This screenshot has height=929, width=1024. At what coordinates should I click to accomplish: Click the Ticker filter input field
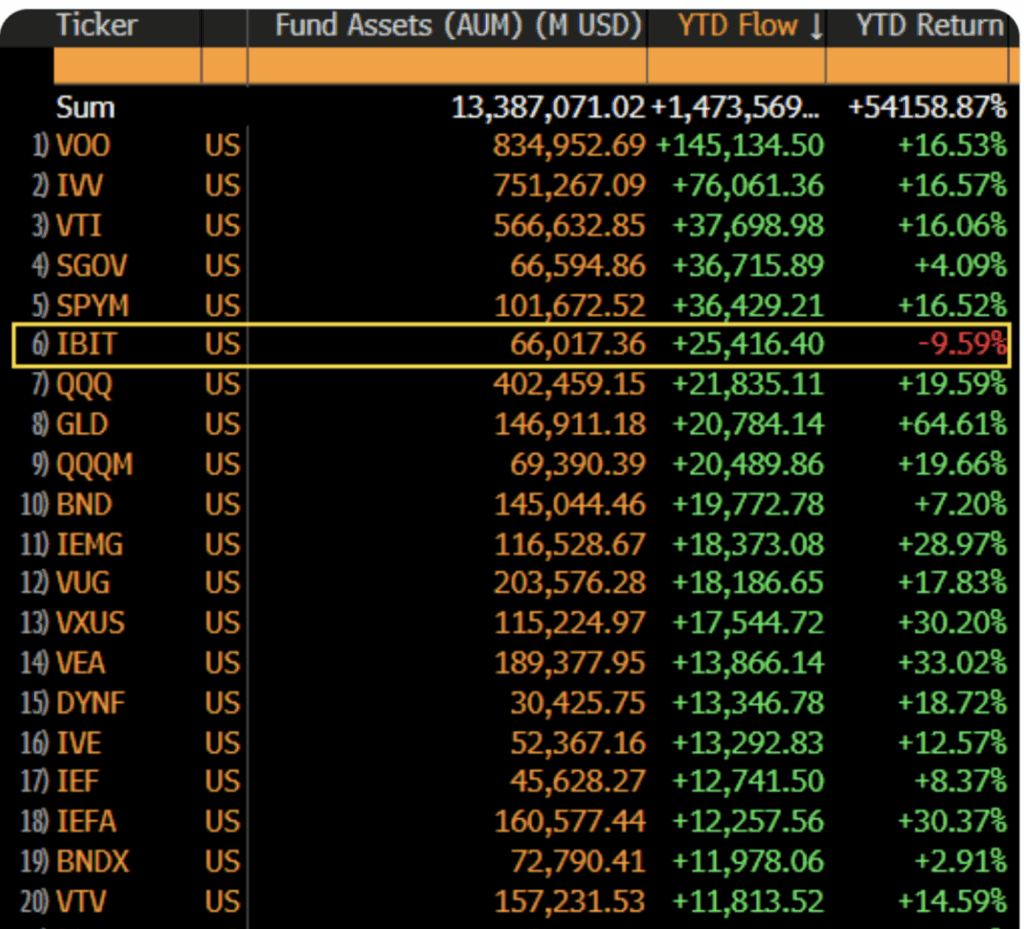[x=127, y=66]
